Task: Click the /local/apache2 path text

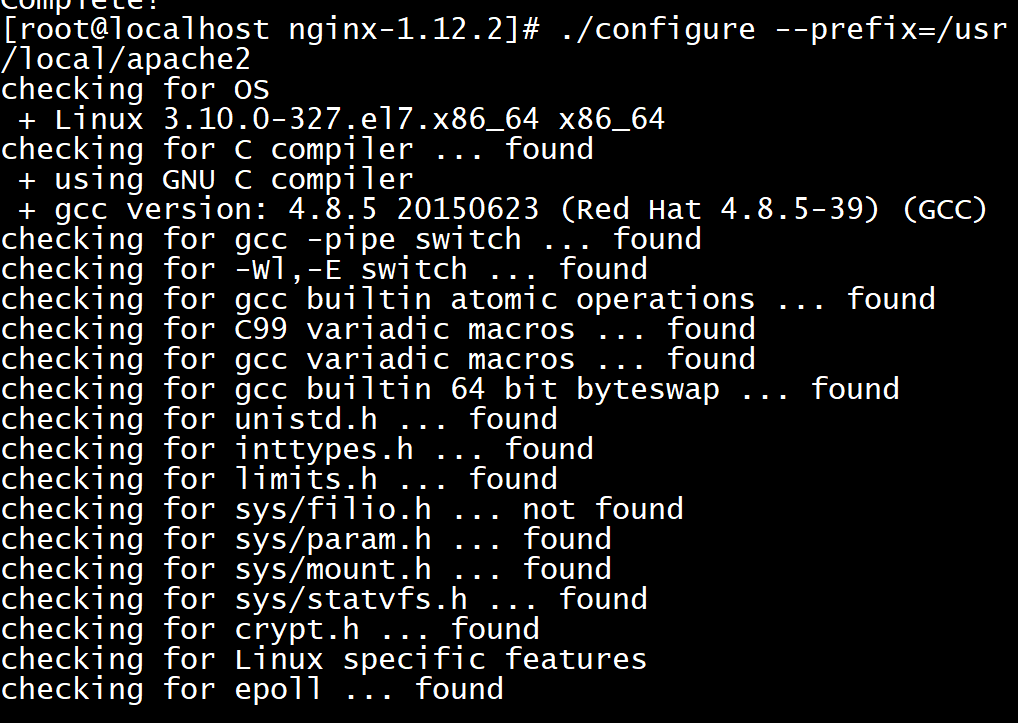Action: tap(126, 59)
